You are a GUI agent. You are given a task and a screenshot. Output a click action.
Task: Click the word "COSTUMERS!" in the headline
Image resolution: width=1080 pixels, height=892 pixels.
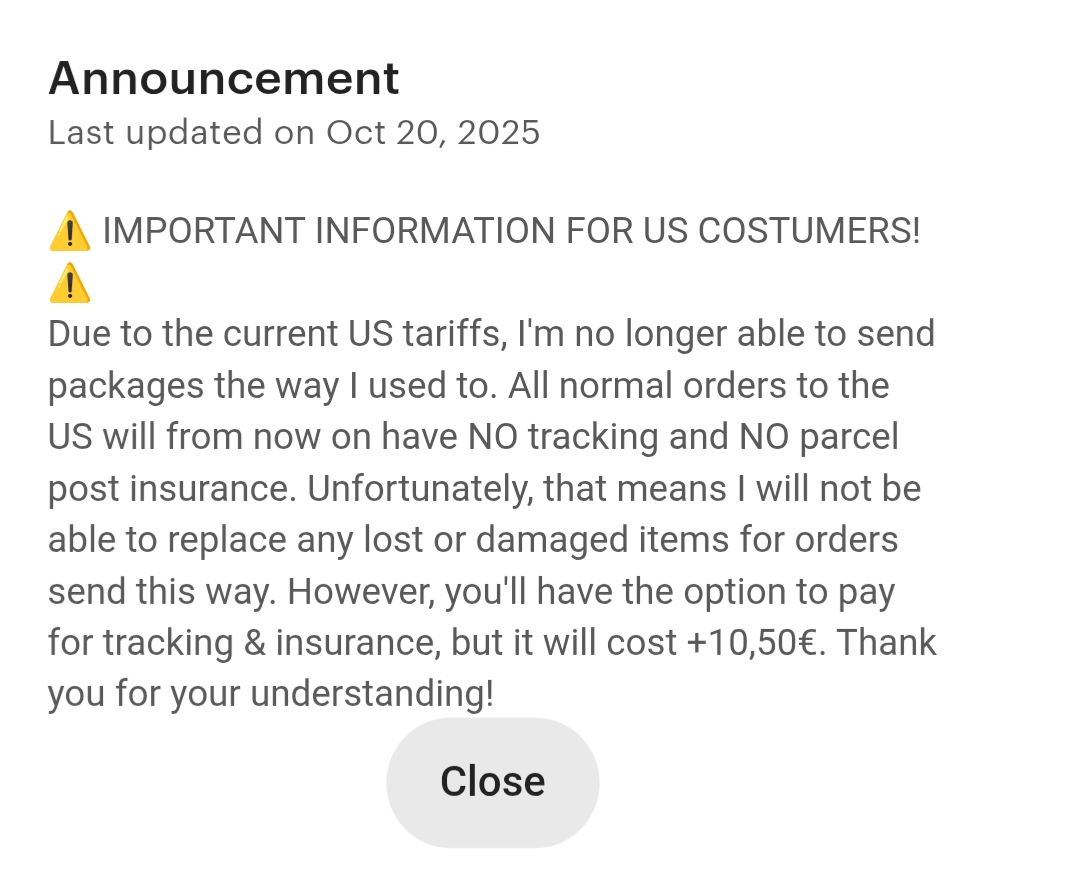[808, 232]
